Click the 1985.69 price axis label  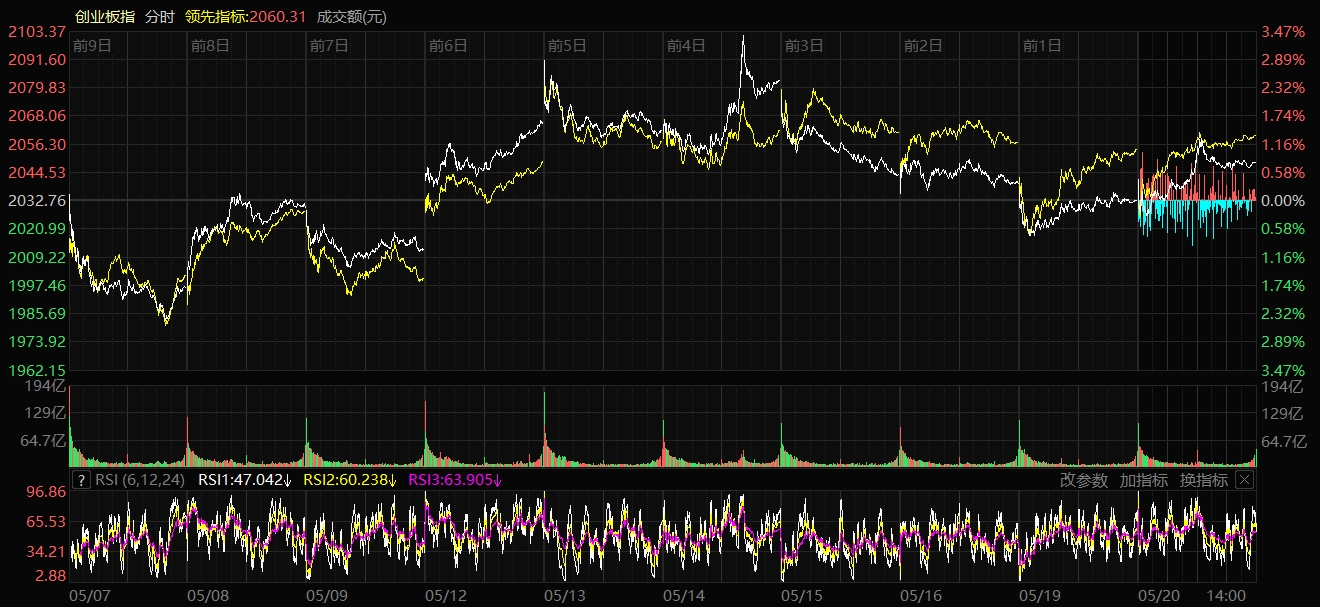(x=36, y=314)
